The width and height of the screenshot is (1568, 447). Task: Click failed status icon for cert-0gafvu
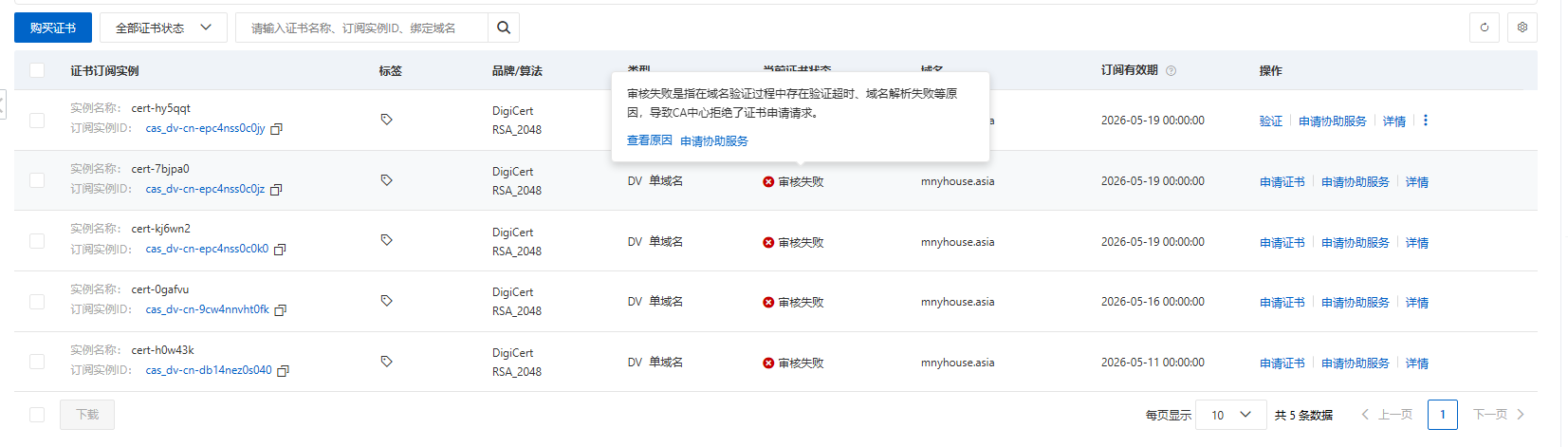click(x=768, y=303)
